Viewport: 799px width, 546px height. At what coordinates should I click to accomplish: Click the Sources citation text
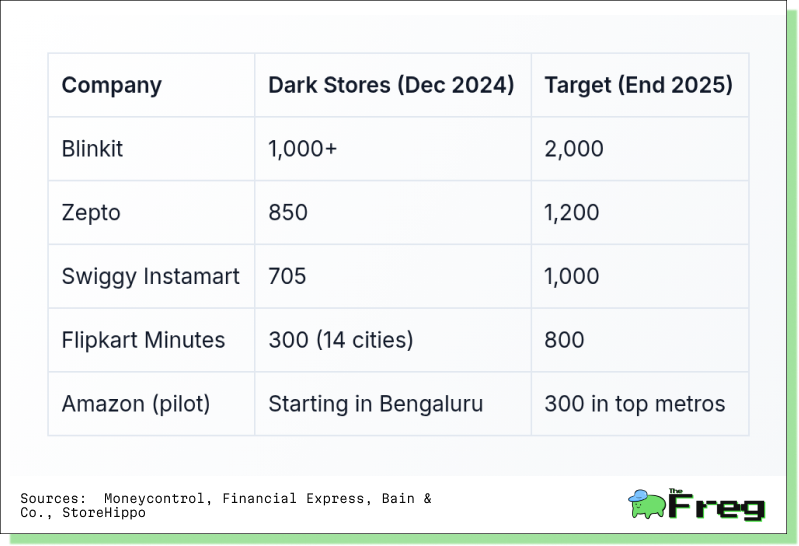pyautogui.click(x=226, y=505)
